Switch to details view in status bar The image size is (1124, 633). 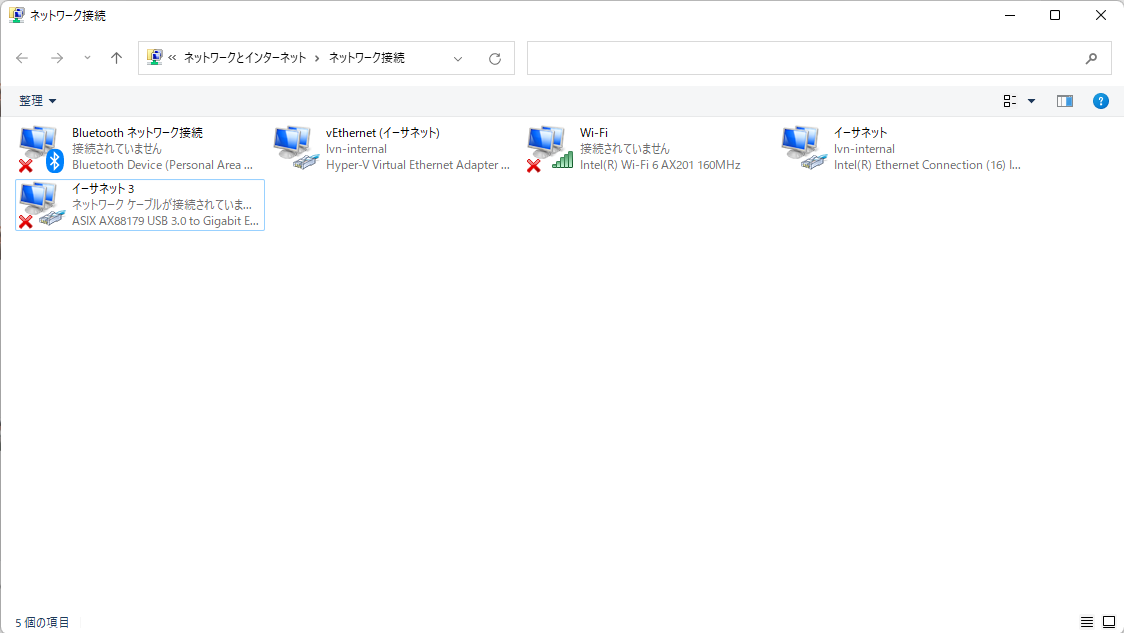[1086, 621]
